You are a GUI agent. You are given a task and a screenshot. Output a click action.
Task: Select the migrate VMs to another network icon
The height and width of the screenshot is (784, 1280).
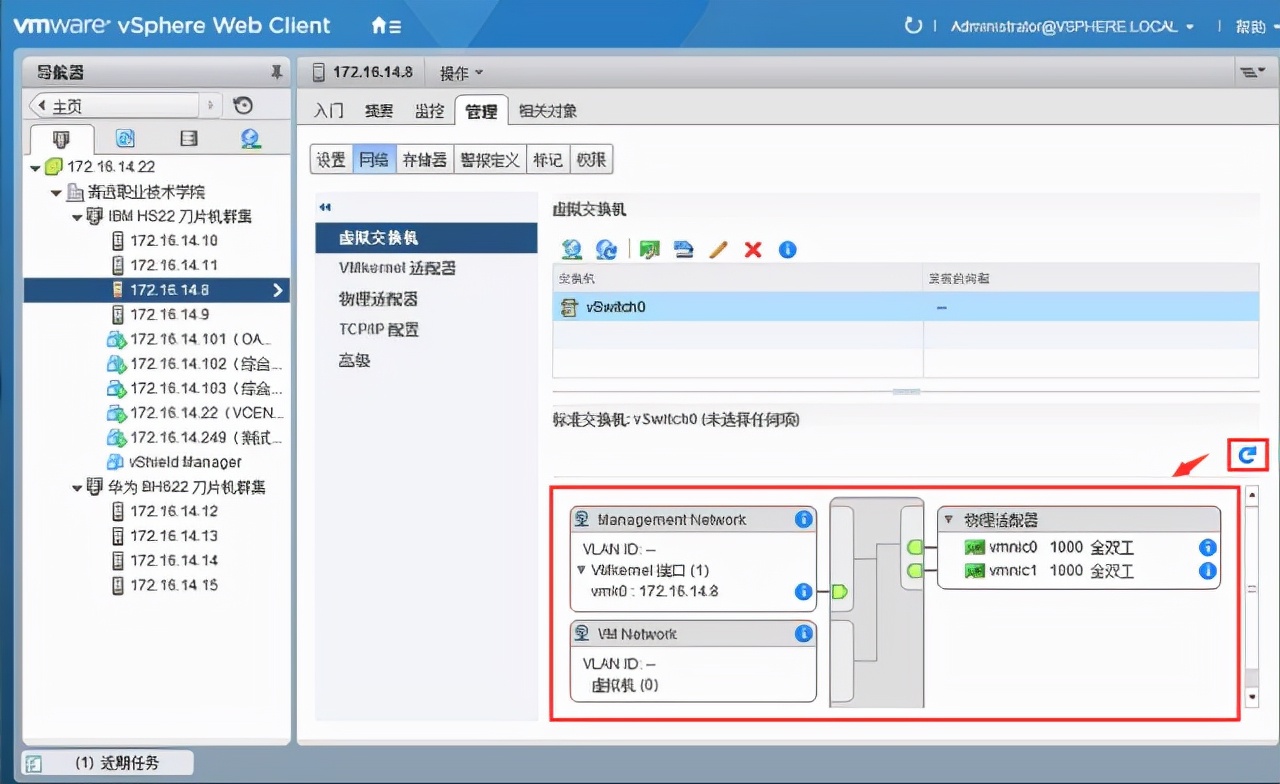point(649,249)
